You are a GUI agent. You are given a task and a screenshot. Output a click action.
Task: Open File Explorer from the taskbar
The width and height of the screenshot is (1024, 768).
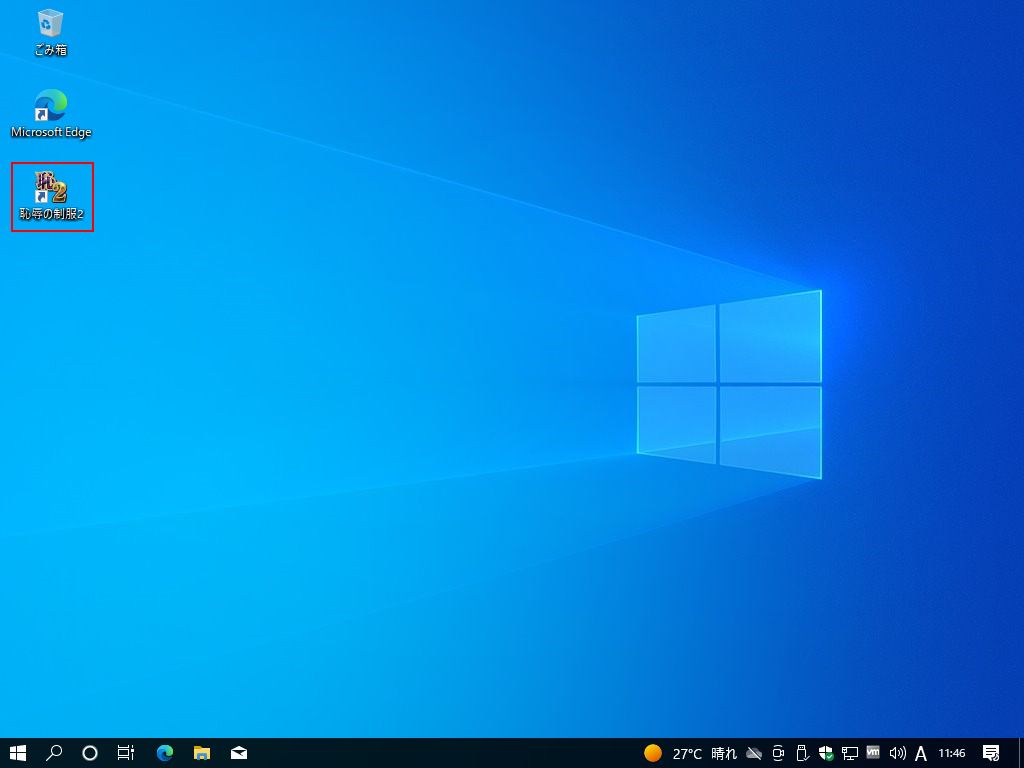click(202, 753)
